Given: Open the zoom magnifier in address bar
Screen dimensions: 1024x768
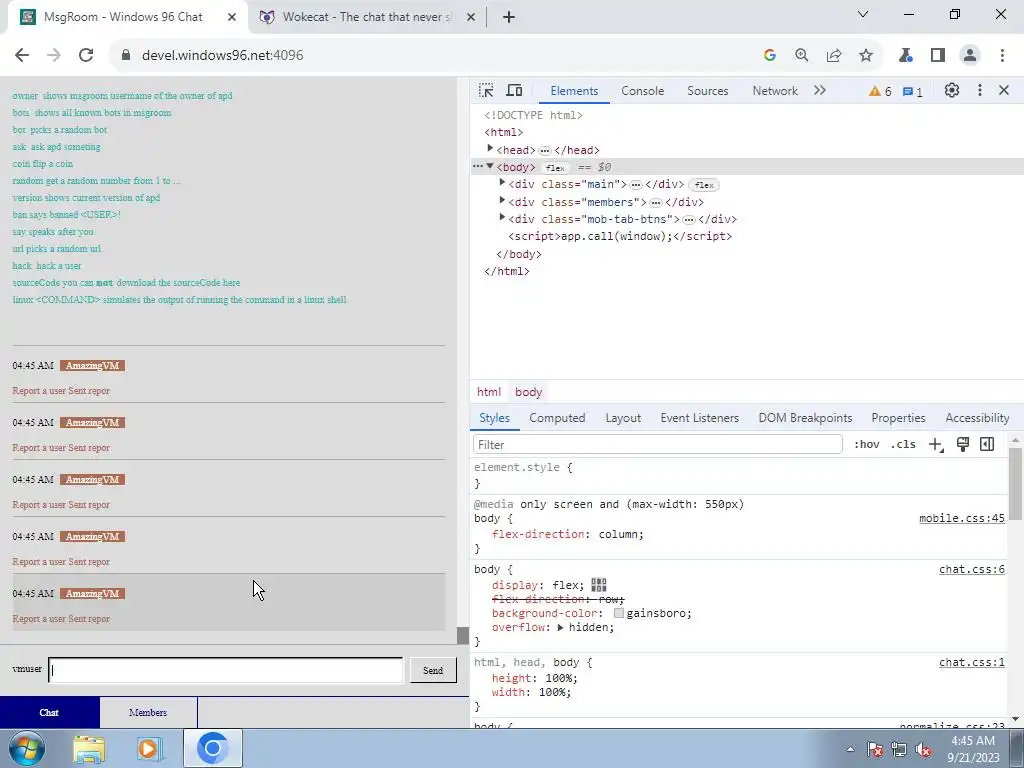Looking at the screenshot, I should click(x=801, y=56).
